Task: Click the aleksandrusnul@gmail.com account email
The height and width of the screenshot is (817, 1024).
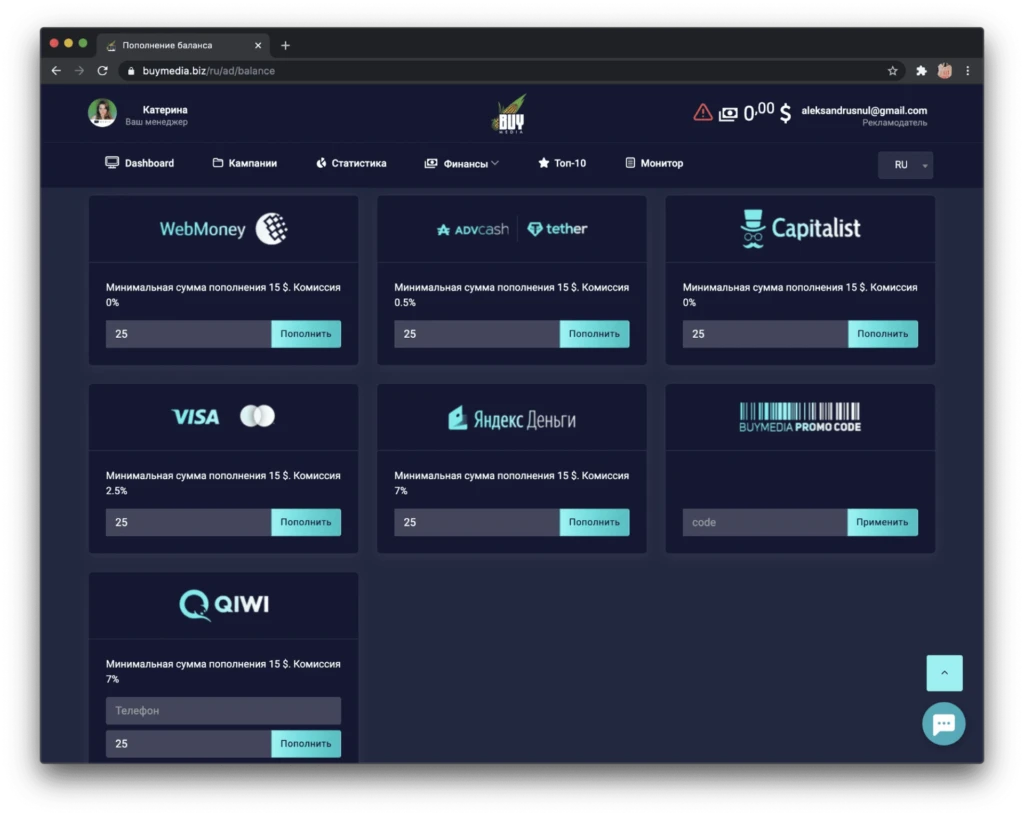Action: click(x=864, y=110)
